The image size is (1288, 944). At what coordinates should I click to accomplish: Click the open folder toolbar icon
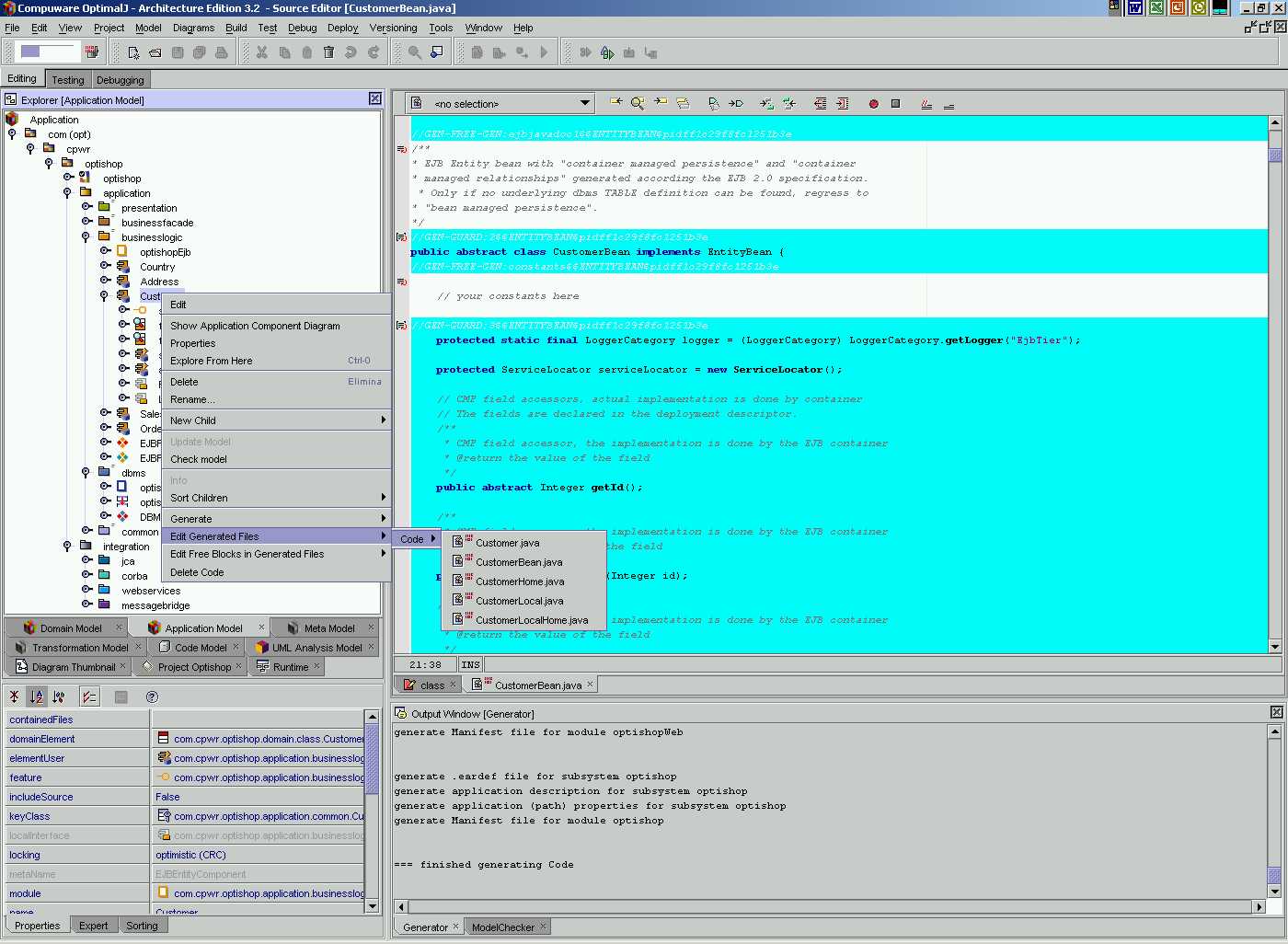[155, 52]
